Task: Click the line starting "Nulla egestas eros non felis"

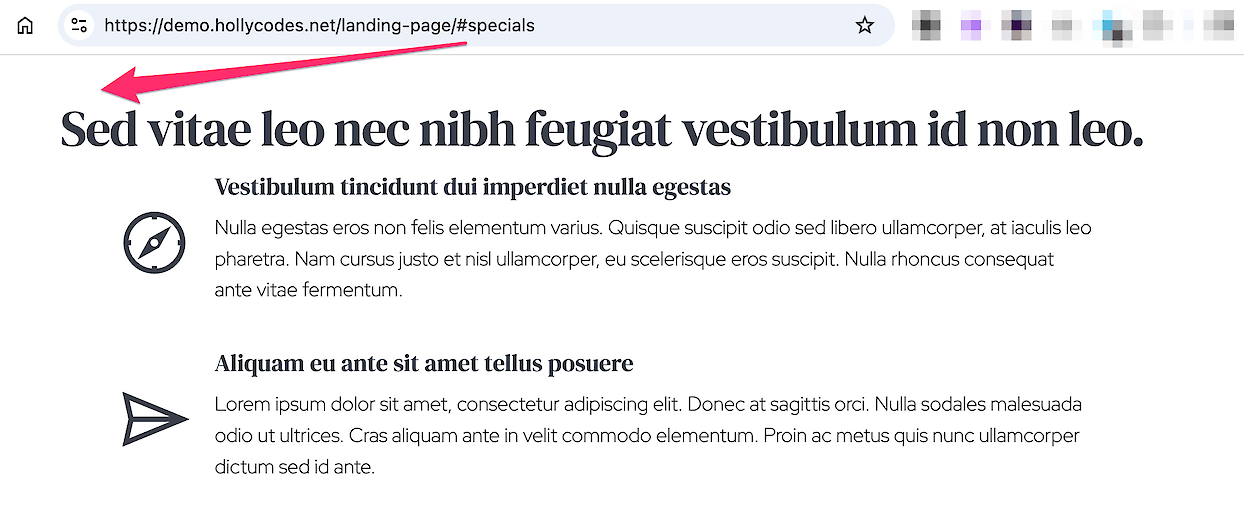Action: coord(653,228)
